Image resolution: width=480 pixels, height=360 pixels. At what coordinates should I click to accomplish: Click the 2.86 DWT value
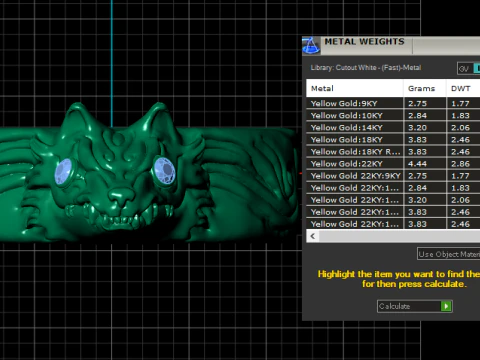(460, 164)
